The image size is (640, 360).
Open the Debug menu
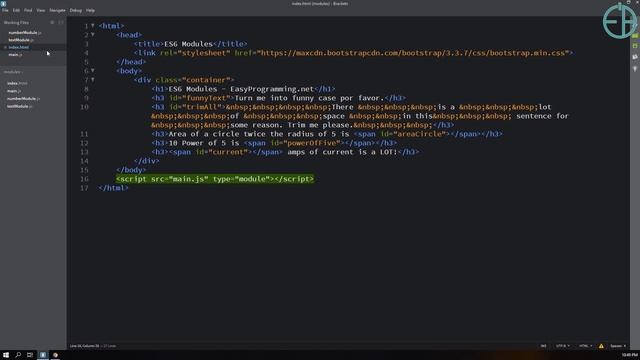pyautogui.click(x=76, y=10)
